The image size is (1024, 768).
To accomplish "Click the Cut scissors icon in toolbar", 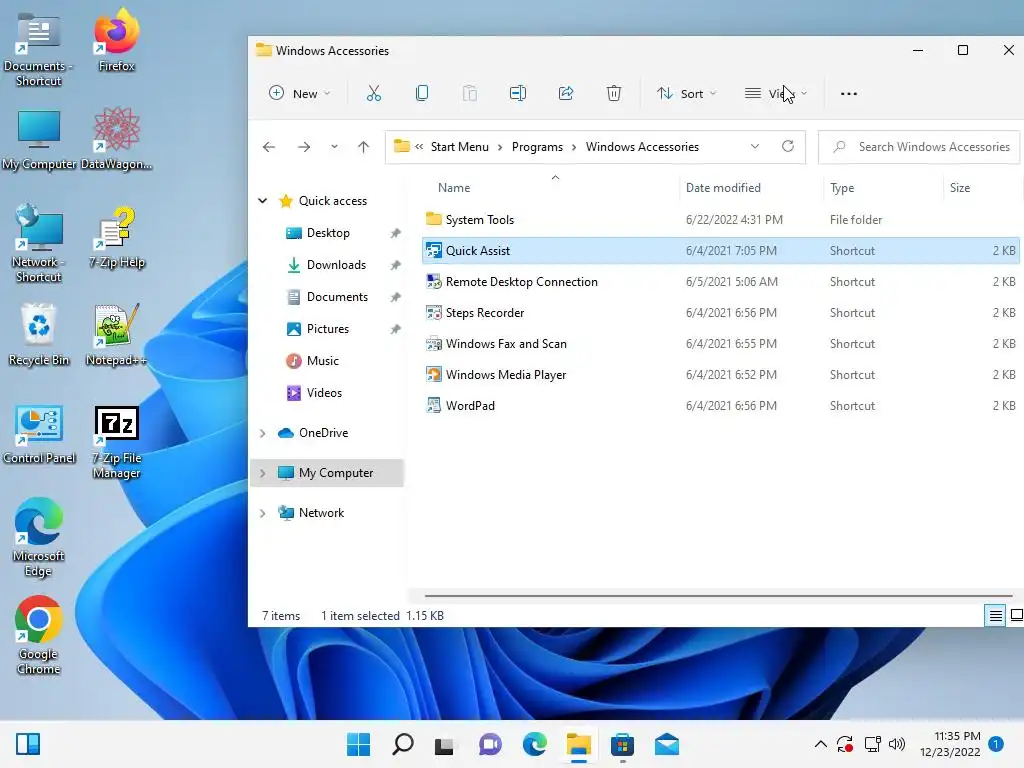I will [x=374, y=93].
